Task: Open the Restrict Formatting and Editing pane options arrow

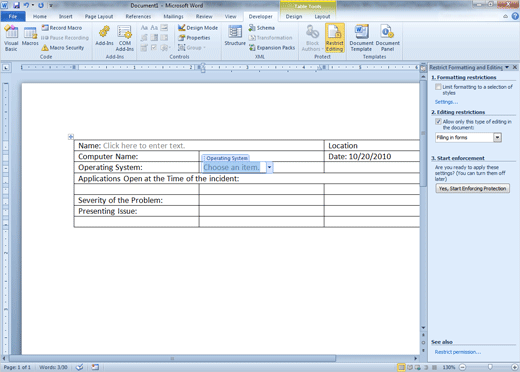Action: pyautogui.click(x=507, y=67)
